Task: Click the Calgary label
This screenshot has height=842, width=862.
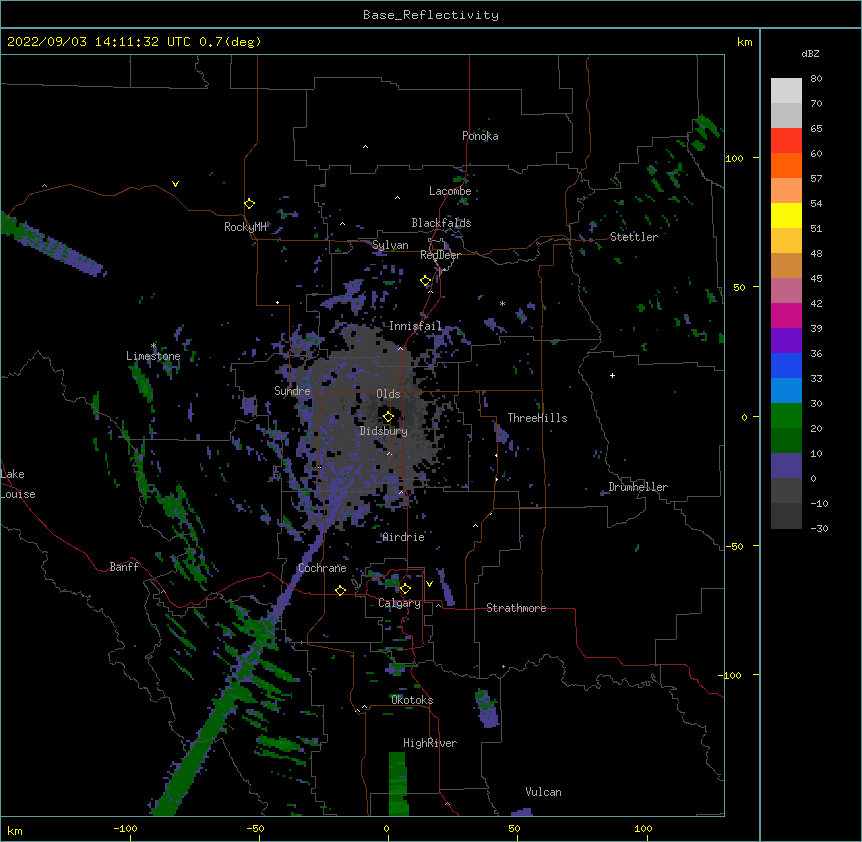Action: [x=399, y=603]
